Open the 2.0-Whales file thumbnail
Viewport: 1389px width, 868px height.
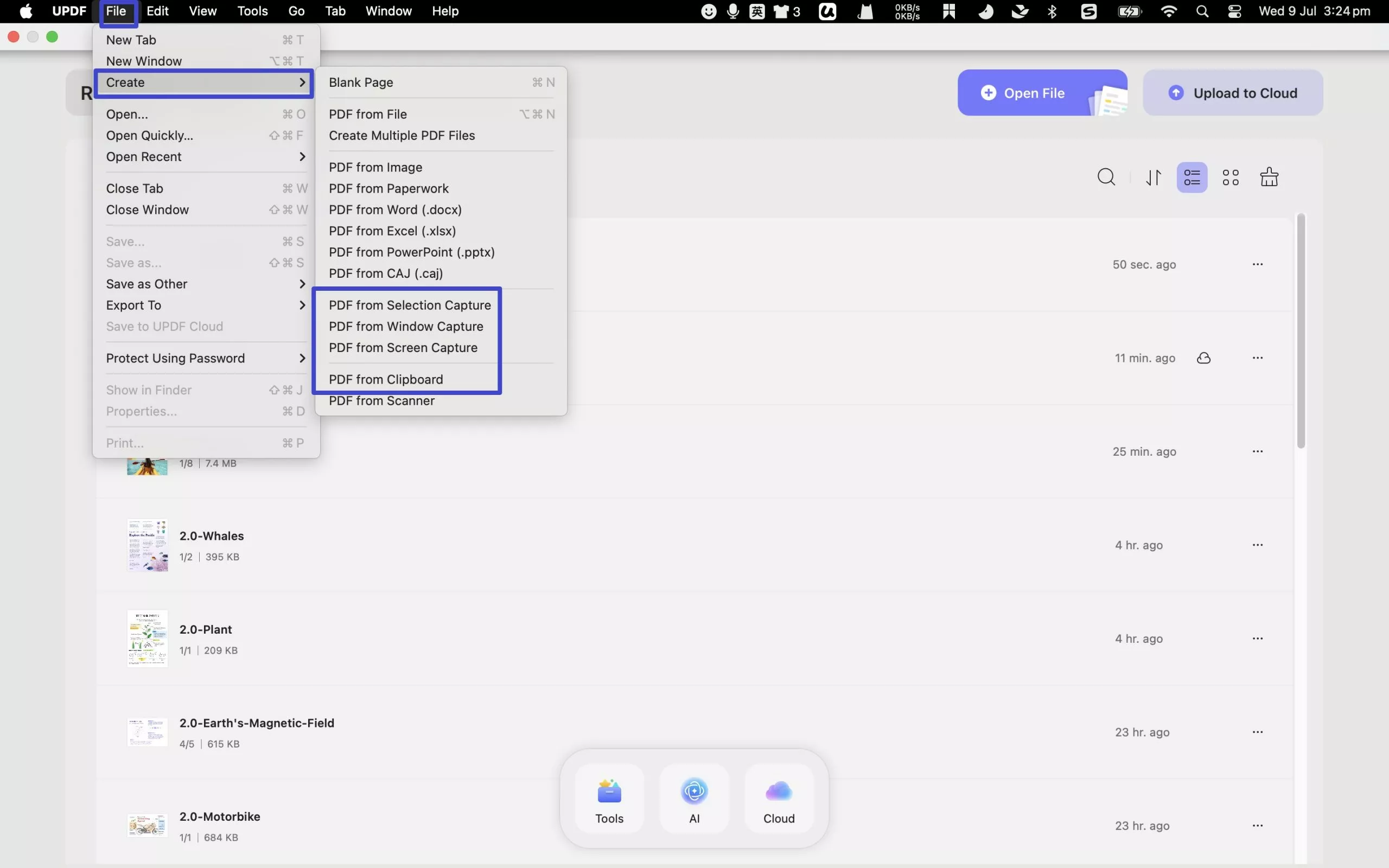tap(148, 545)
